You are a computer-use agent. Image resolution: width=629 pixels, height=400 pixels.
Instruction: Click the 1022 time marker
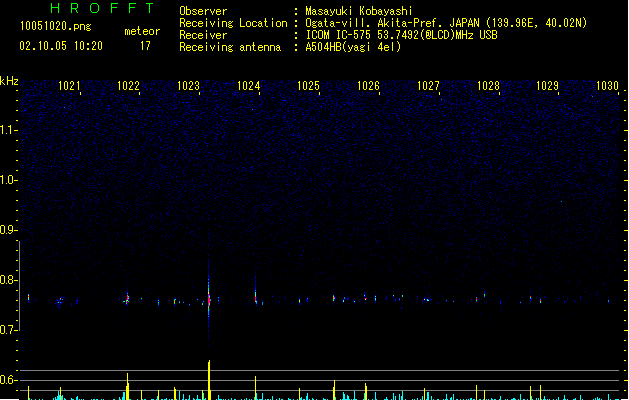(x=128, y=86)
